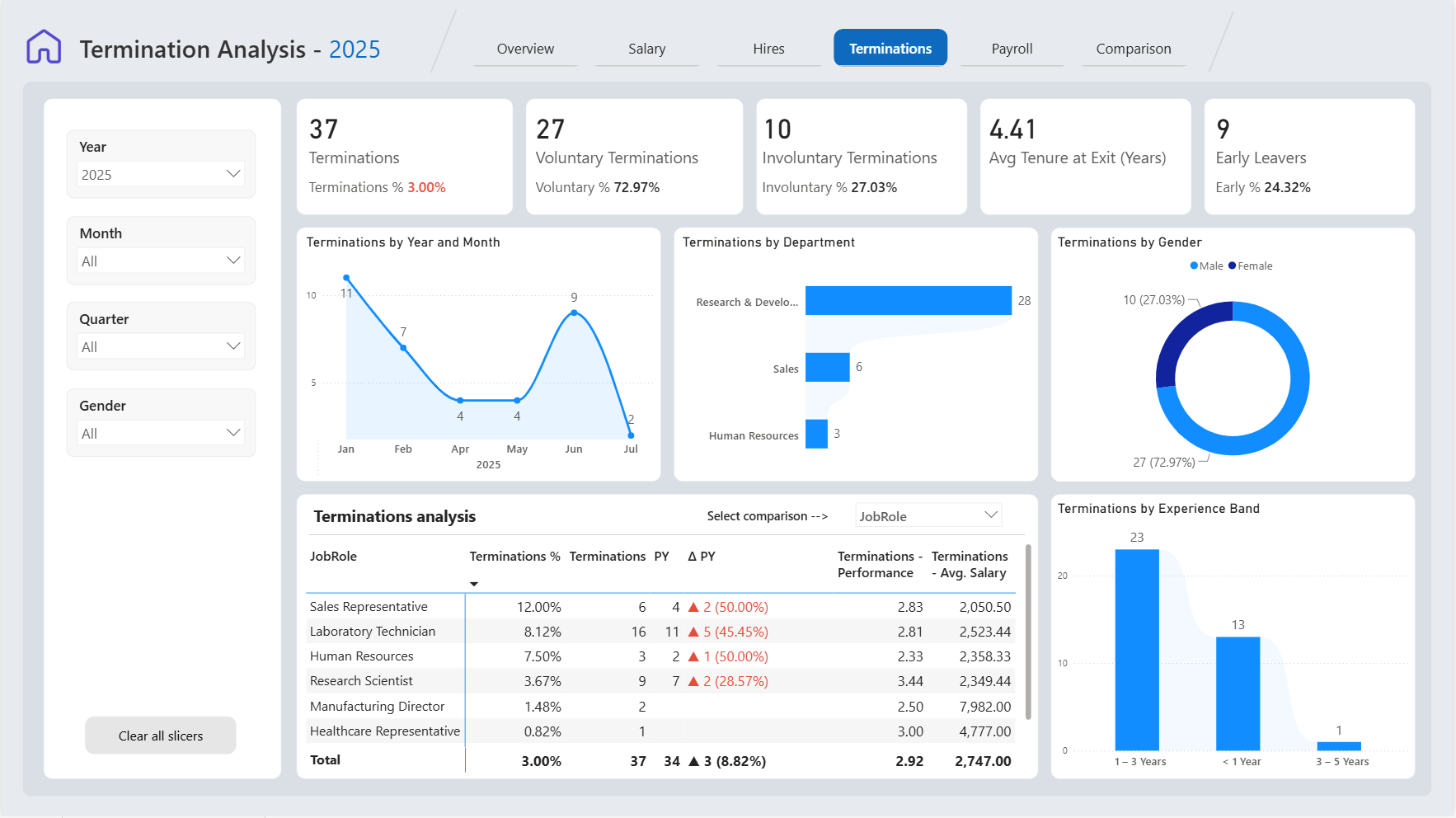Click the terminations table vertical scrollbar
Screen dimensions: 1456x818
click(1027, 631)
